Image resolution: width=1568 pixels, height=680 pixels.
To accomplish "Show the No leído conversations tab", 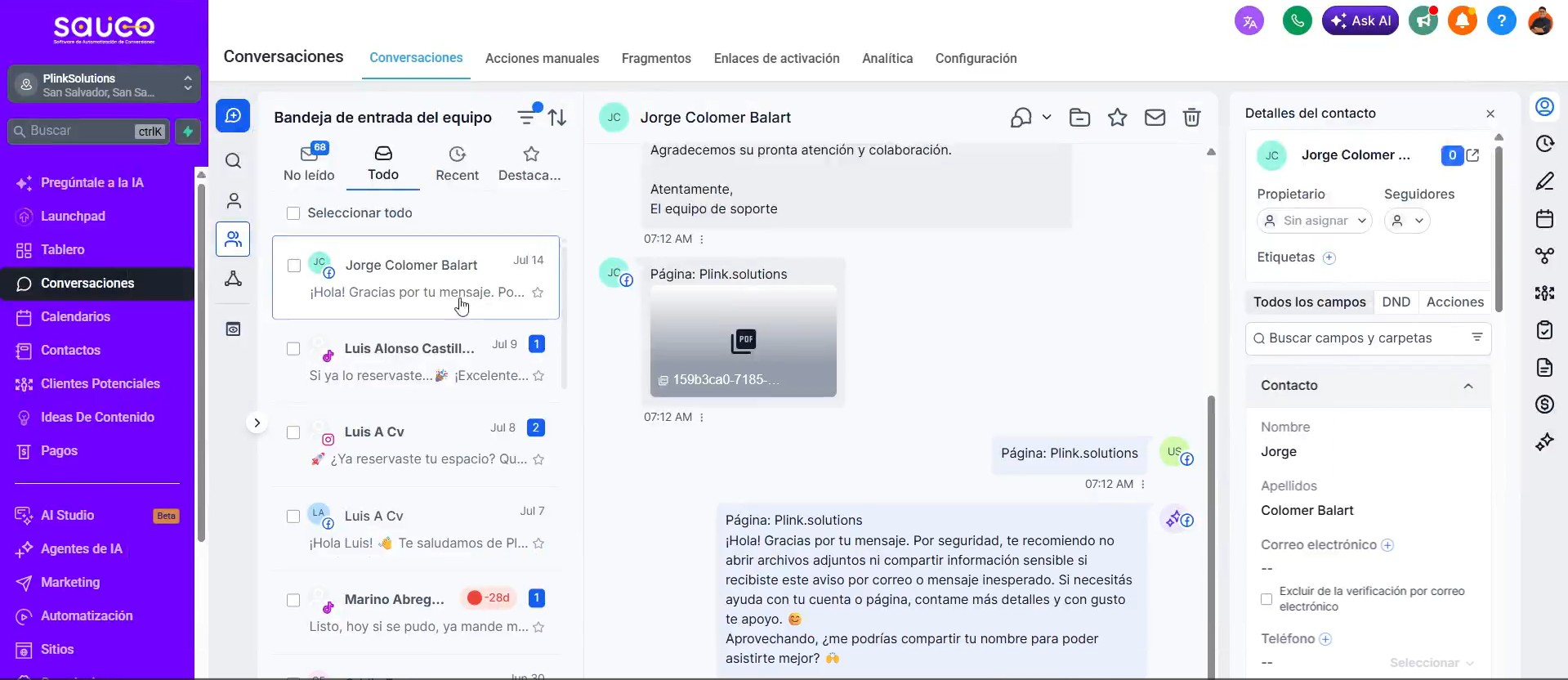I will point(309,164).
